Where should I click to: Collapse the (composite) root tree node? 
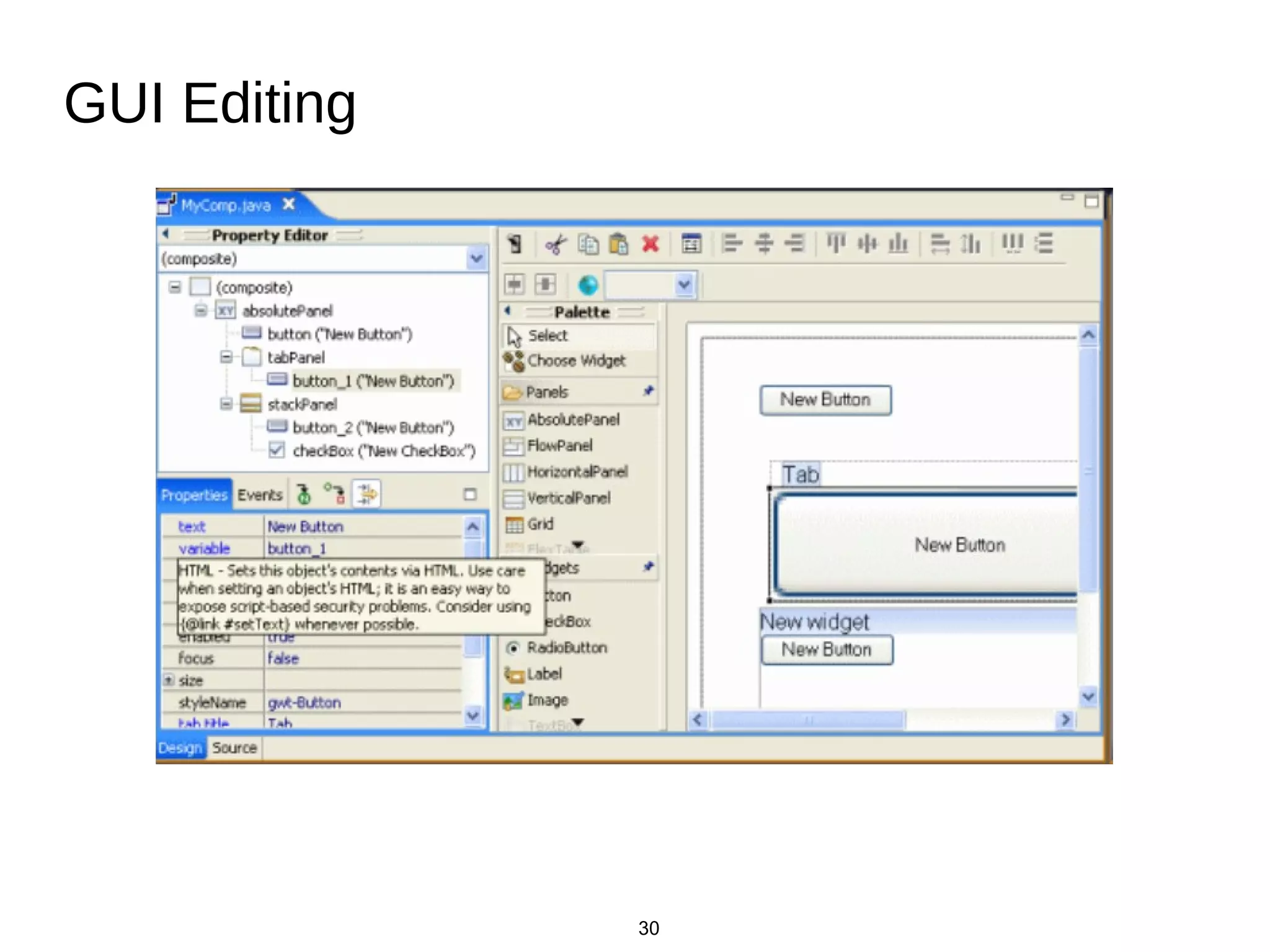pyautogui.click(x=175, y=287)
